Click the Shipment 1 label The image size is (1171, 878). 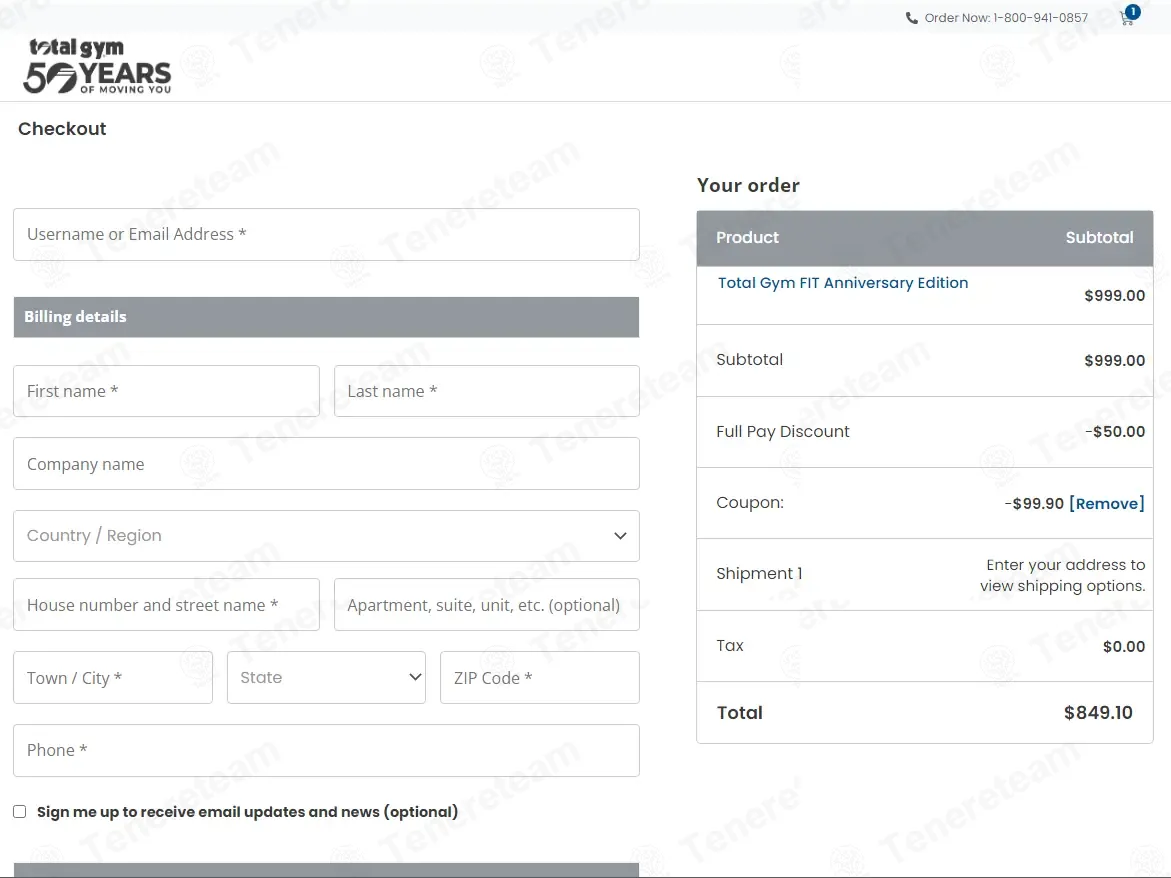[x=760, y=573]
